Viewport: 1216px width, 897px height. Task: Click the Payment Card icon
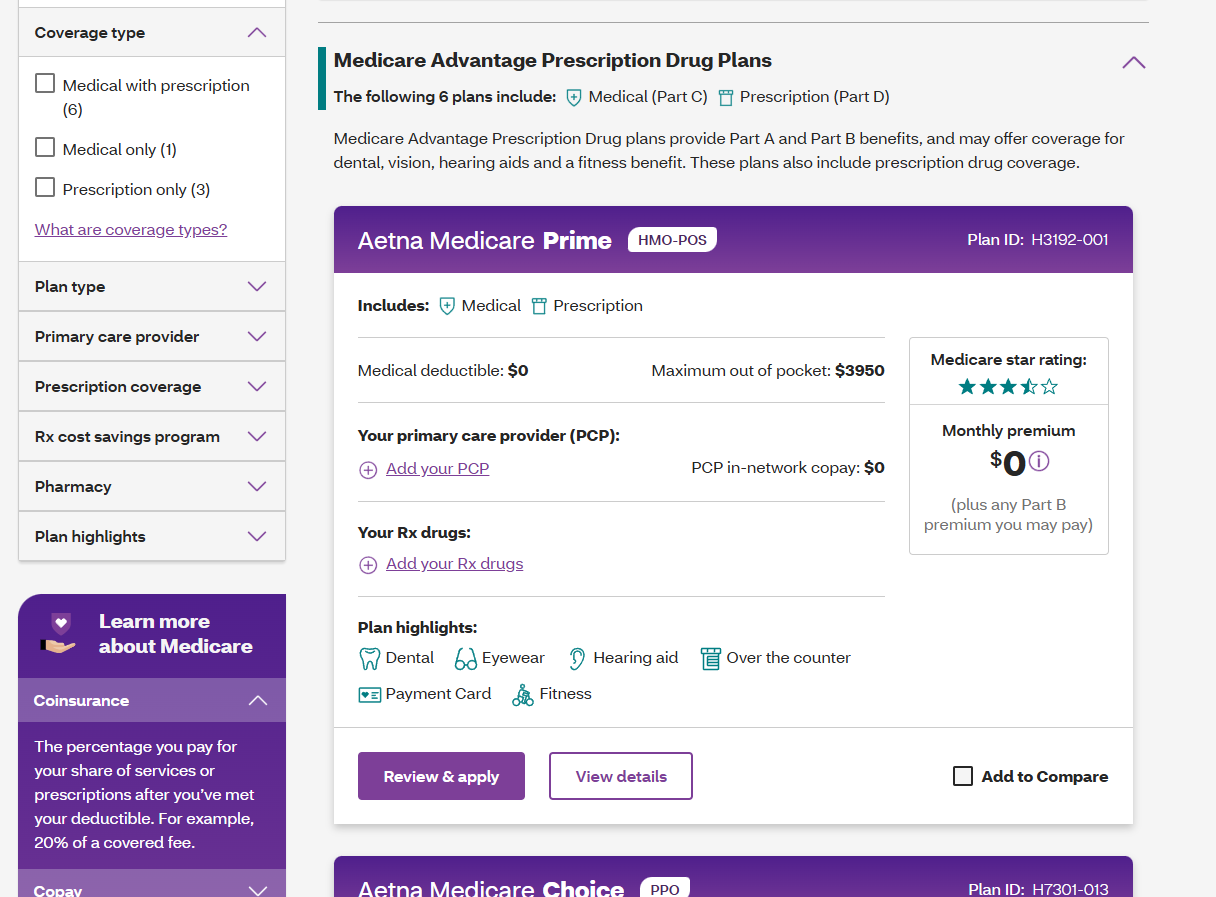[x=370, y=694]
